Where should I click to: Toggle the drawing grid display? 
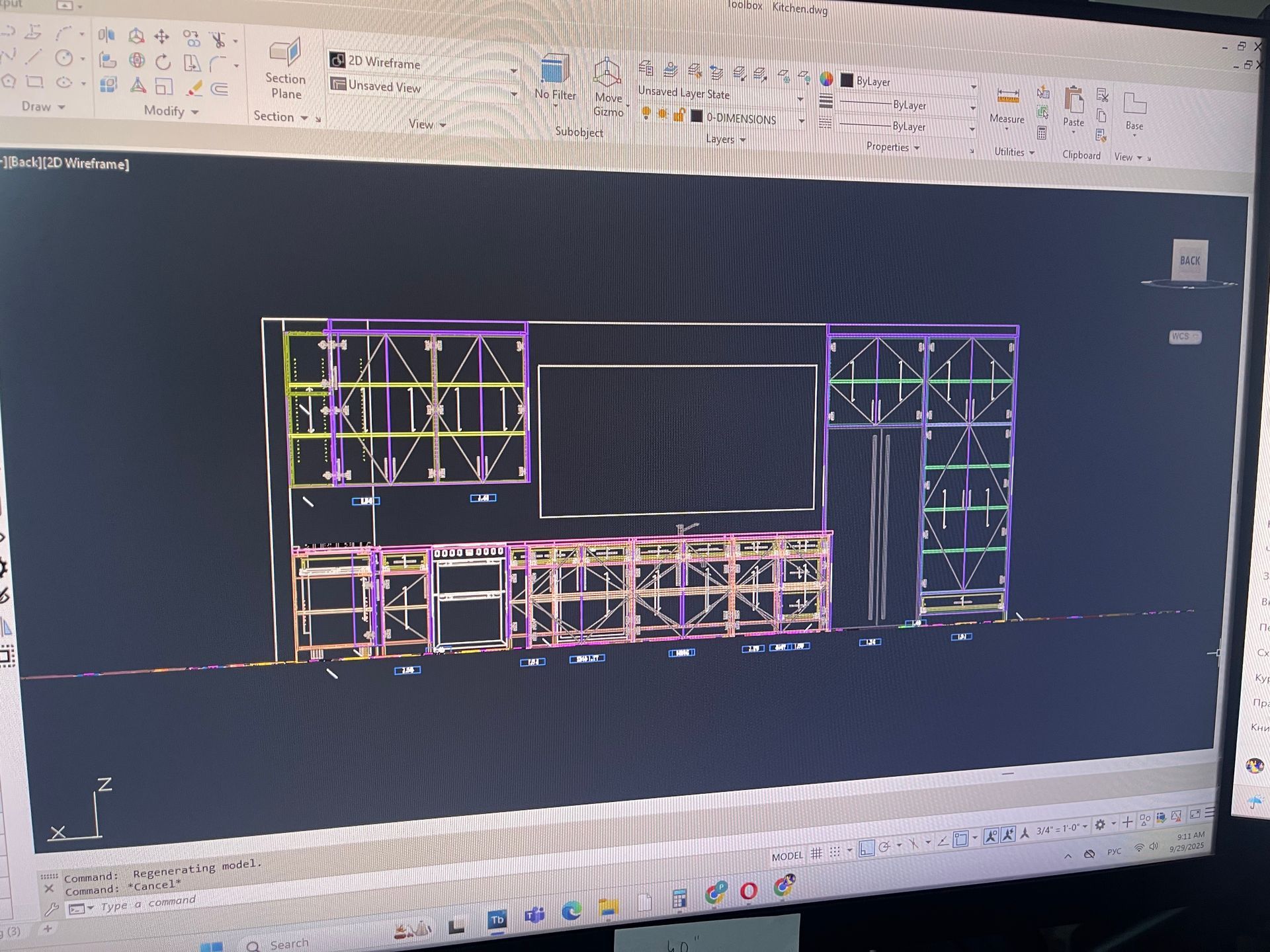click(816, 853)
